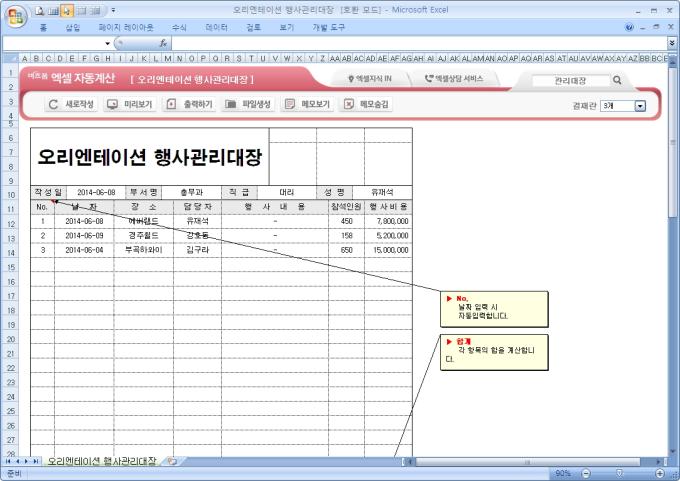The height and width of the screenshot is (481, 680).
Task: Open the 홈 ribbon tab
Action: 43,28
